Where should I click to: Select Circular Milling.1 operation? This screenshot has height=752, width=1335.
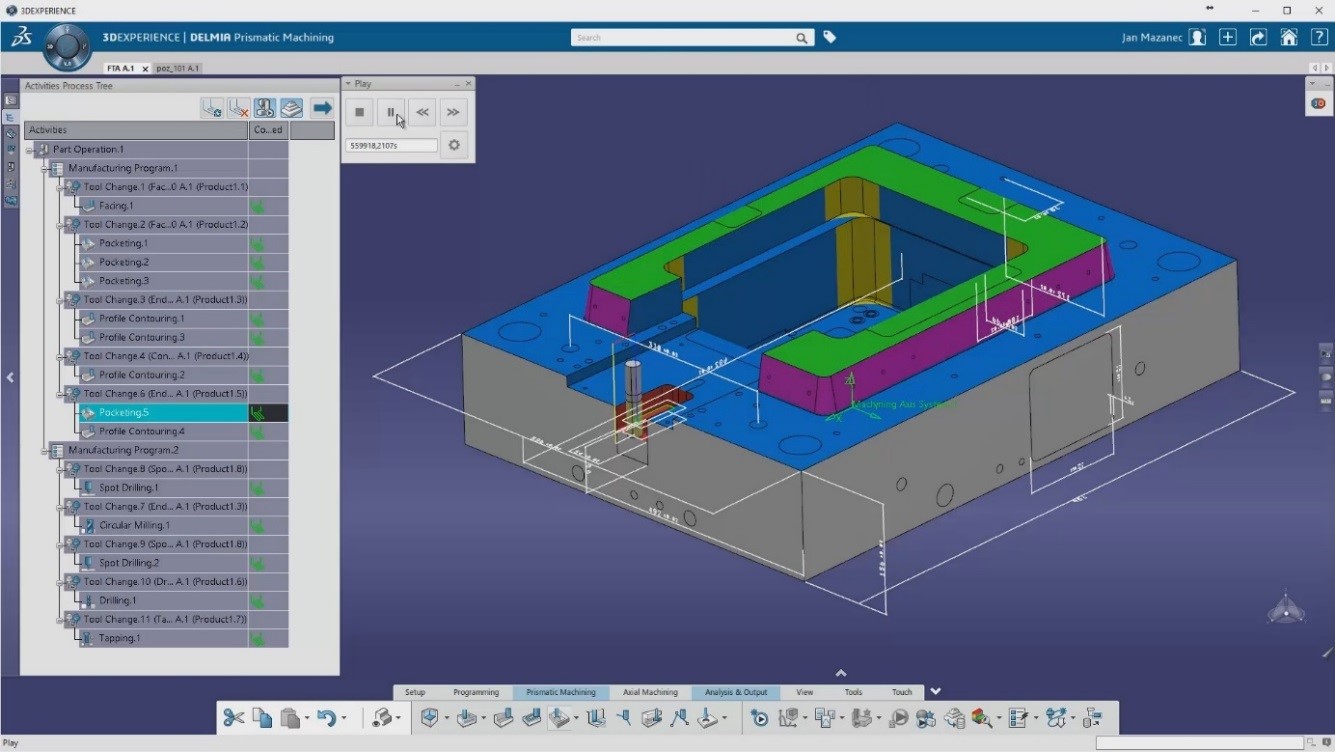tap(134, 525)
